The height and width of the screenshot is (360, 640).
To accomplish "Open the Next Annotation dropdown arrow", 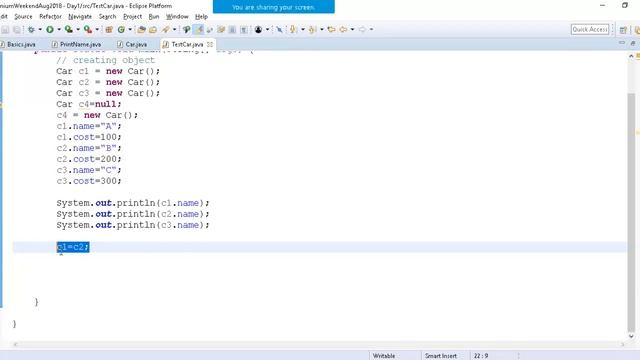I will (x=303, y=29).
